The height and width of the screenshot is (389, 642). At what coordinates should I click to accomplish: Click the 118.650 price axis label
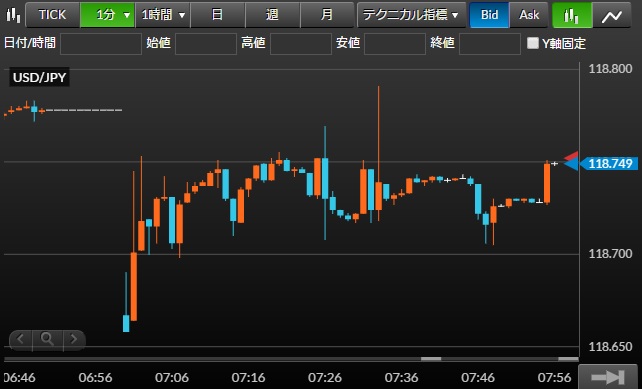click(x=610, y=346)
